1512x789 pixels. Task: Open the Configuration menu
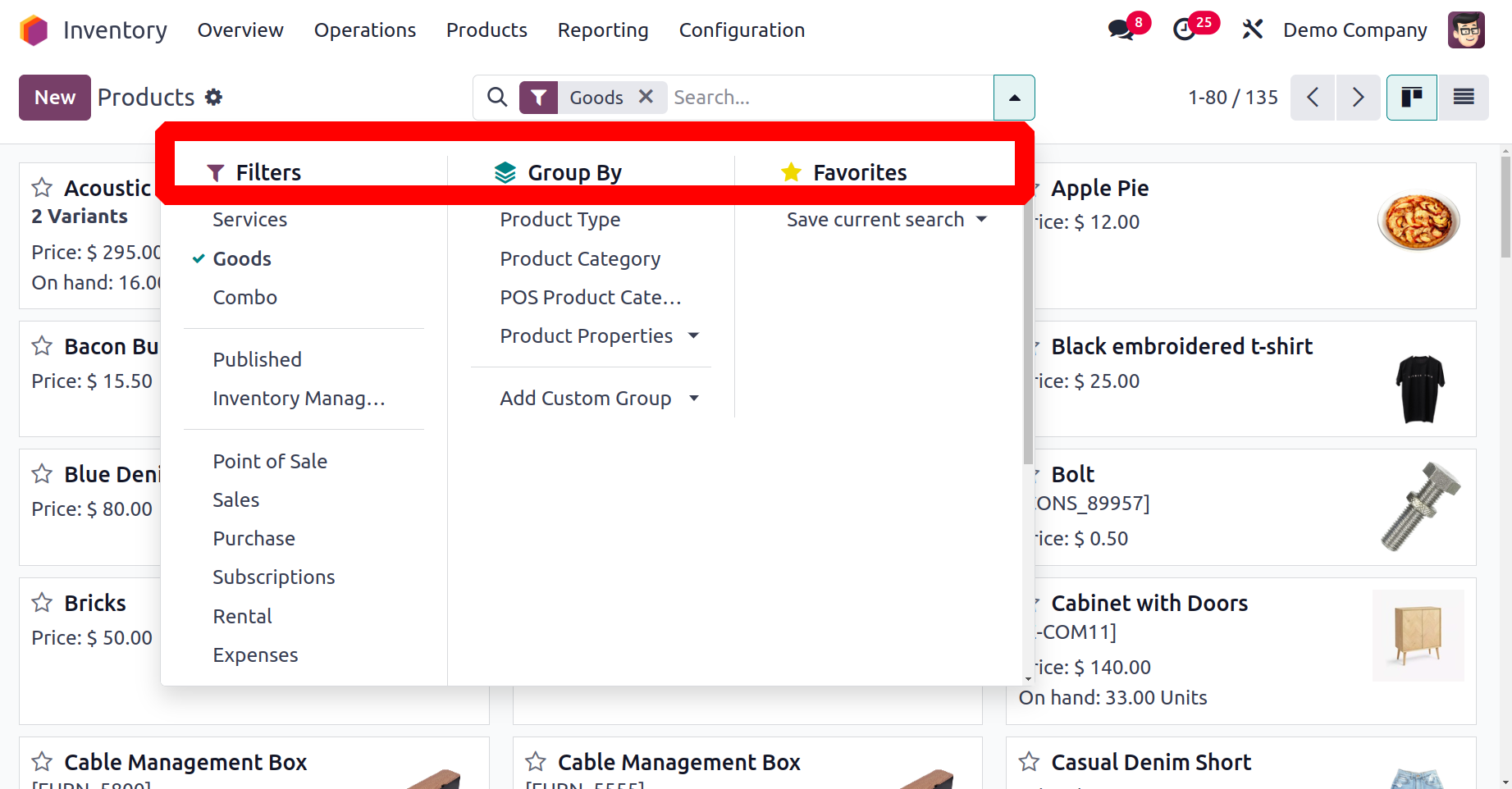(x=742, y=30)
